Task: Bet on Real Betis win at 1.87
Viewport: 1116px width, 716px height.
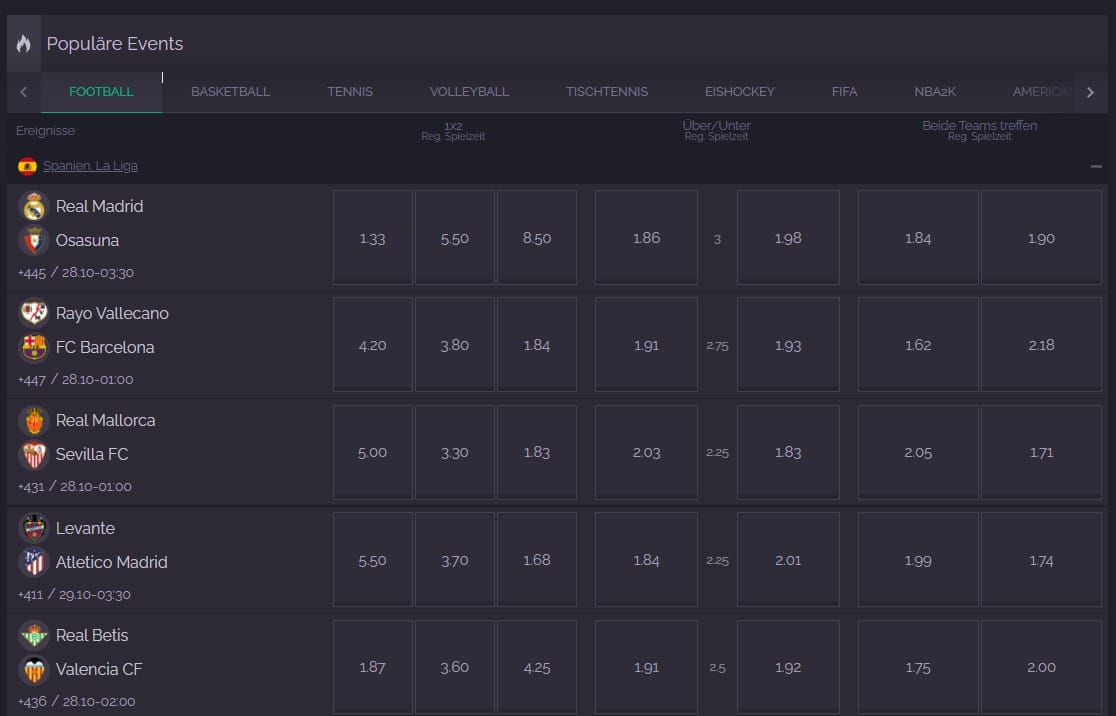Action: (x=373, y=667)
